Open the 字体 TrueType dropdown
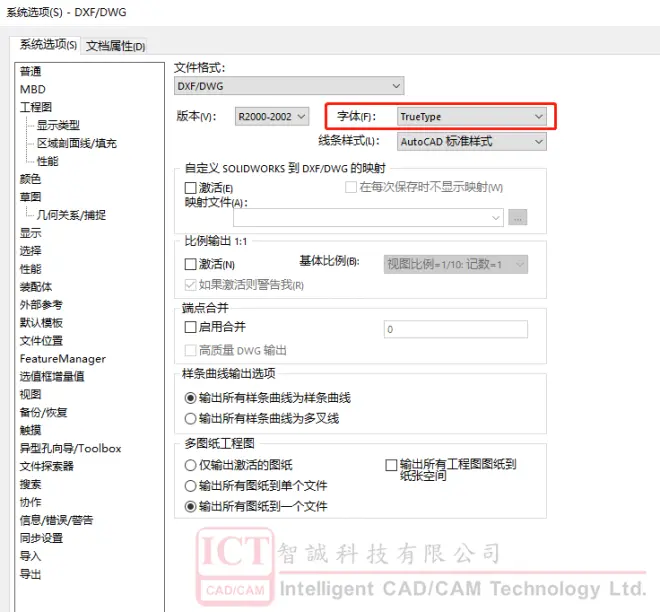The height and width of the screenshot is (612, 660). point(471,117)
